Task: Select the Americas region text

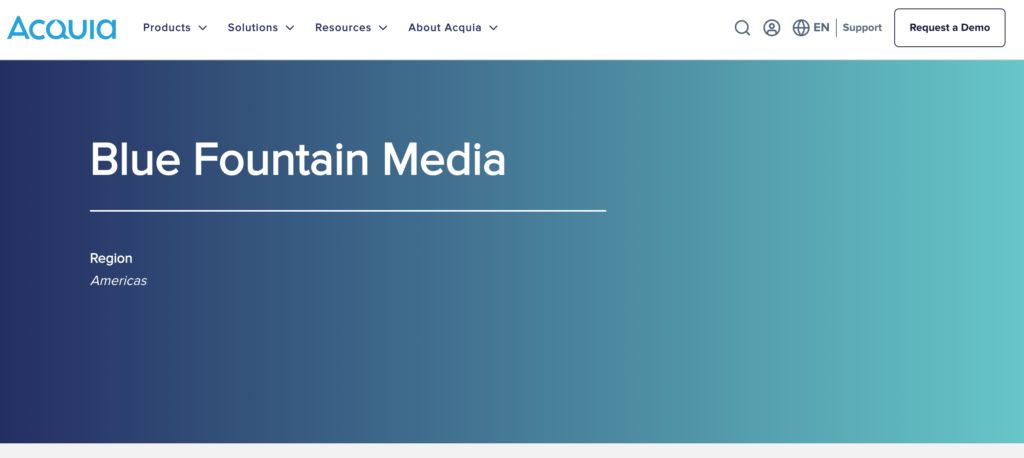Action: 118,281
